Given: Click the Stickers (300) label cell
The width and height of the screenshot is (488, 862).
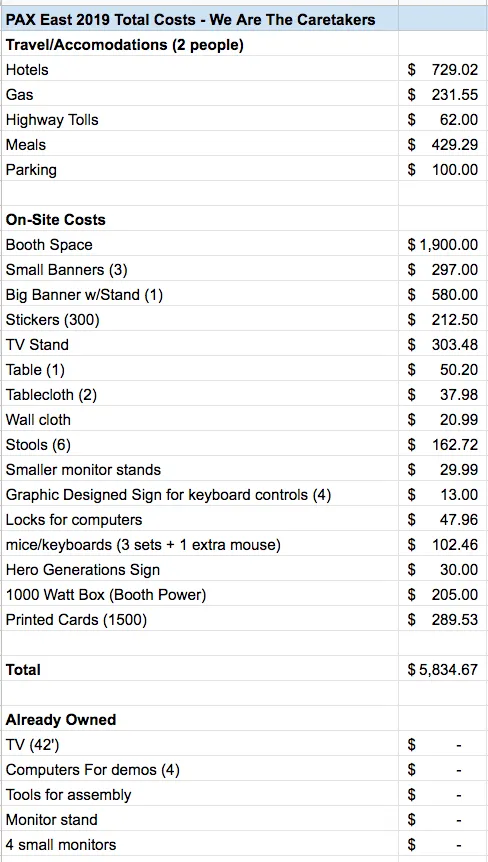Looking at the screenshot, I should point(199,319).
